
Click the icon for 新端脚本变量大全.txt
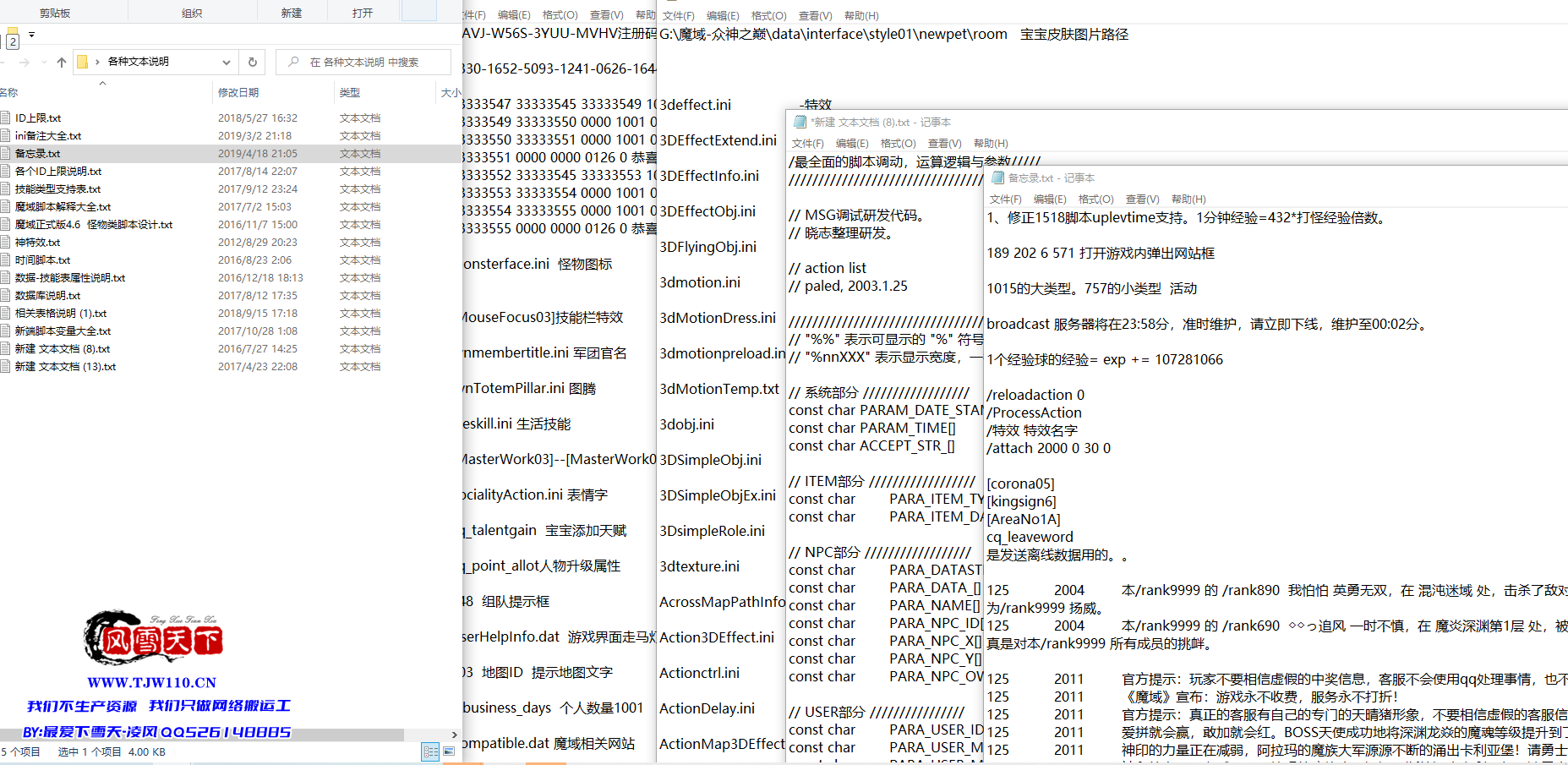tap(6, 331)
